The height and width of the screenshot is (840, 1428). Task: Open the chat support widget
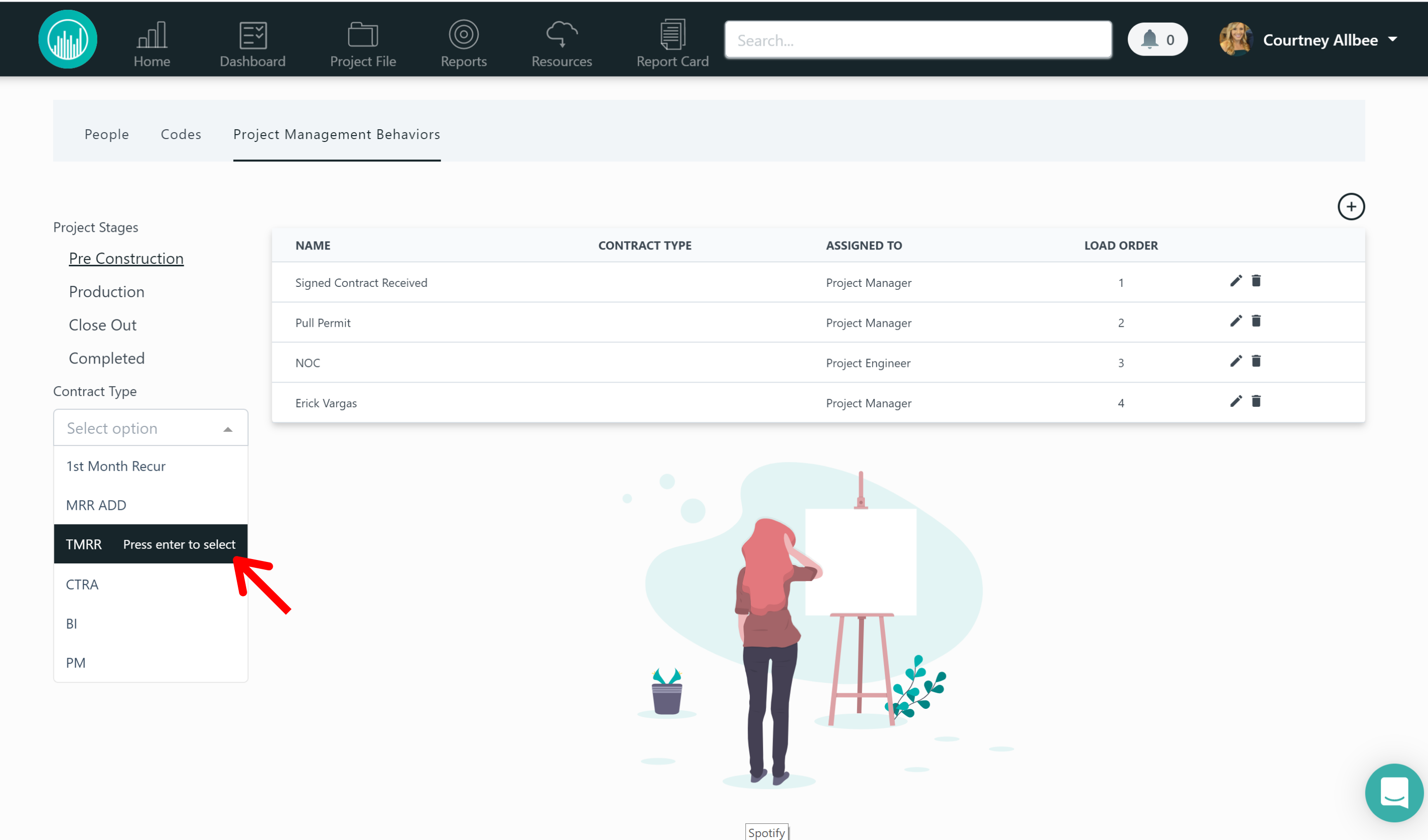point(1394,792)
